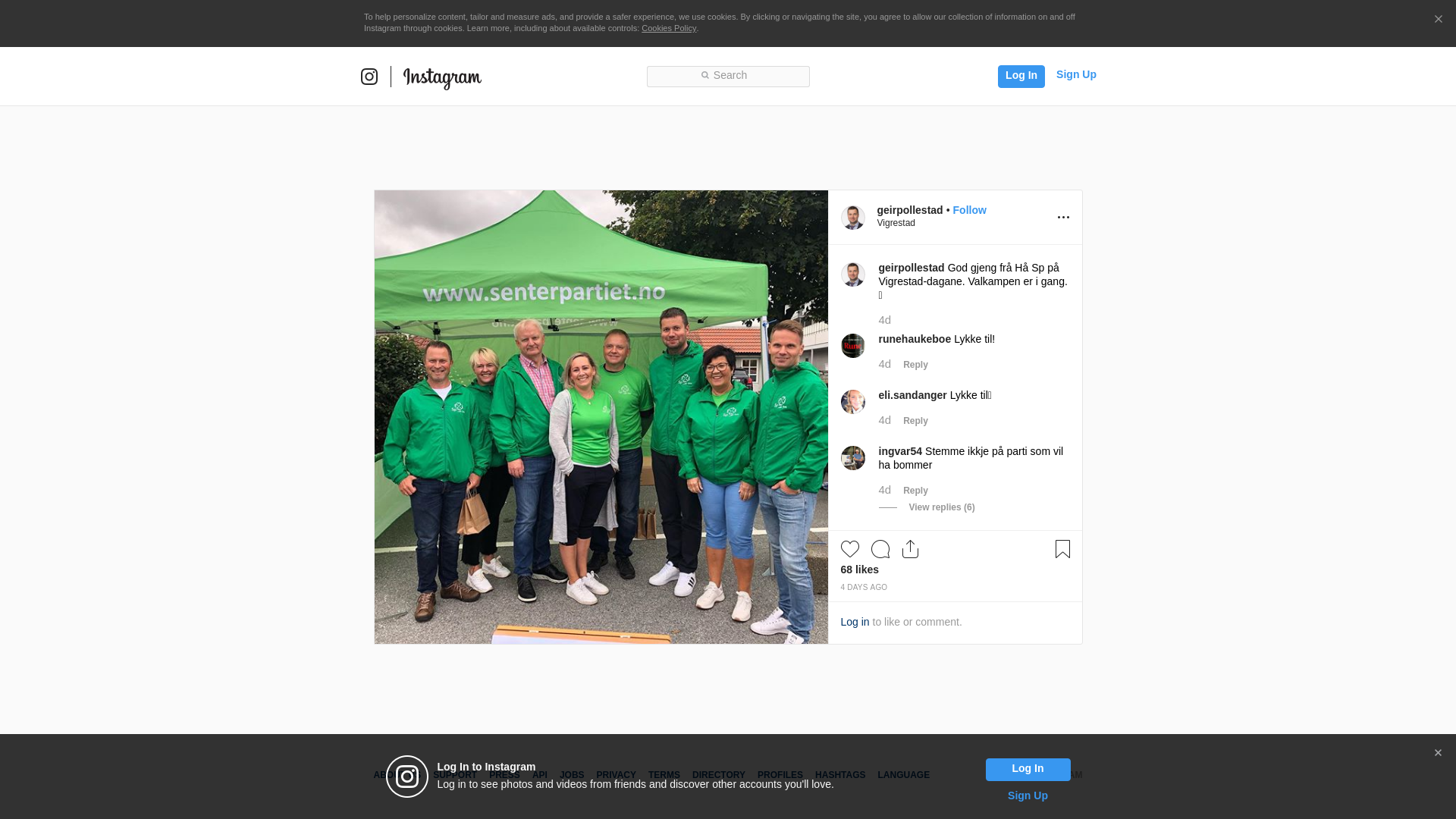Viewport: 1456px width, 819px height.
Task: Open the LANGUAGE footer selector
Action: coord(904,775)
